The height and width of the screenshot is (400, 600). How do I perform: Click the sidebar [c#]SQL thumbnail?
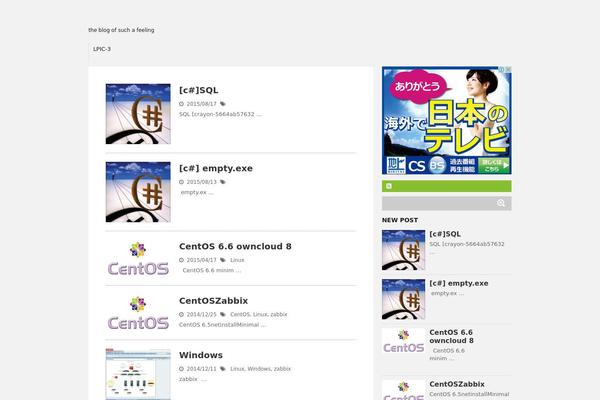[403, 250]
